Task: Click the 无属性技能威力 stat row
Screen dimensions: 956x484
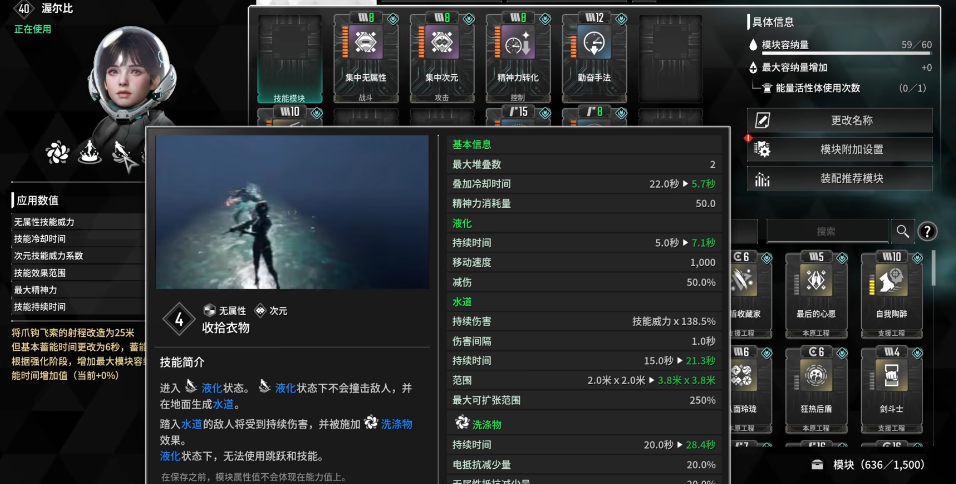Action: [x=77, y=222]
